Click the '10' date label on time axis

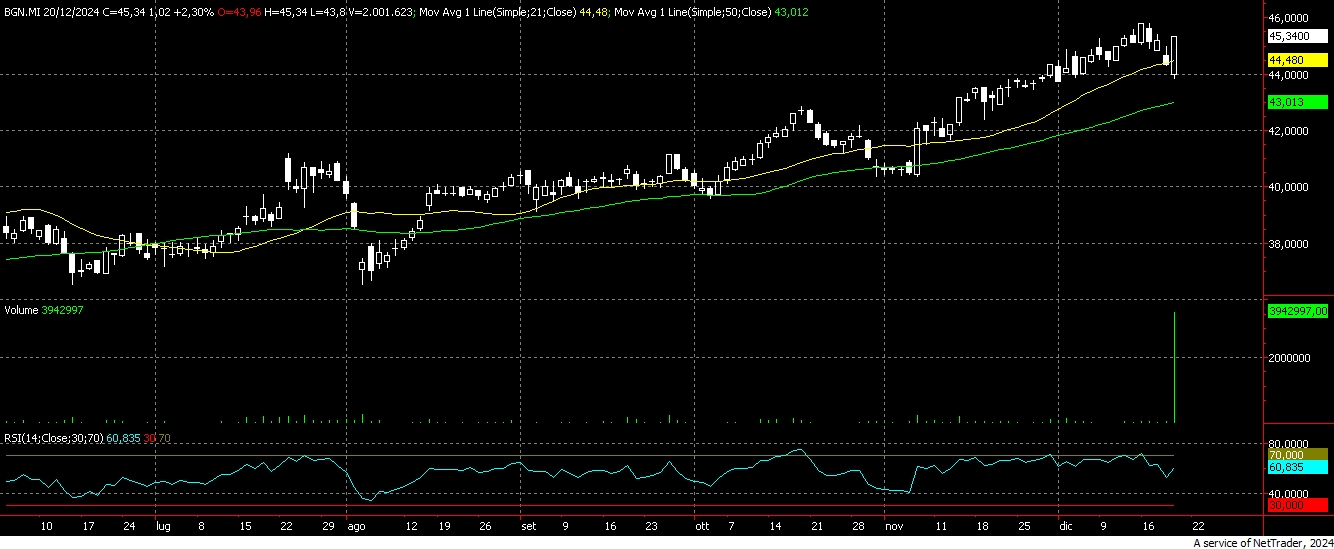(46, 525)
